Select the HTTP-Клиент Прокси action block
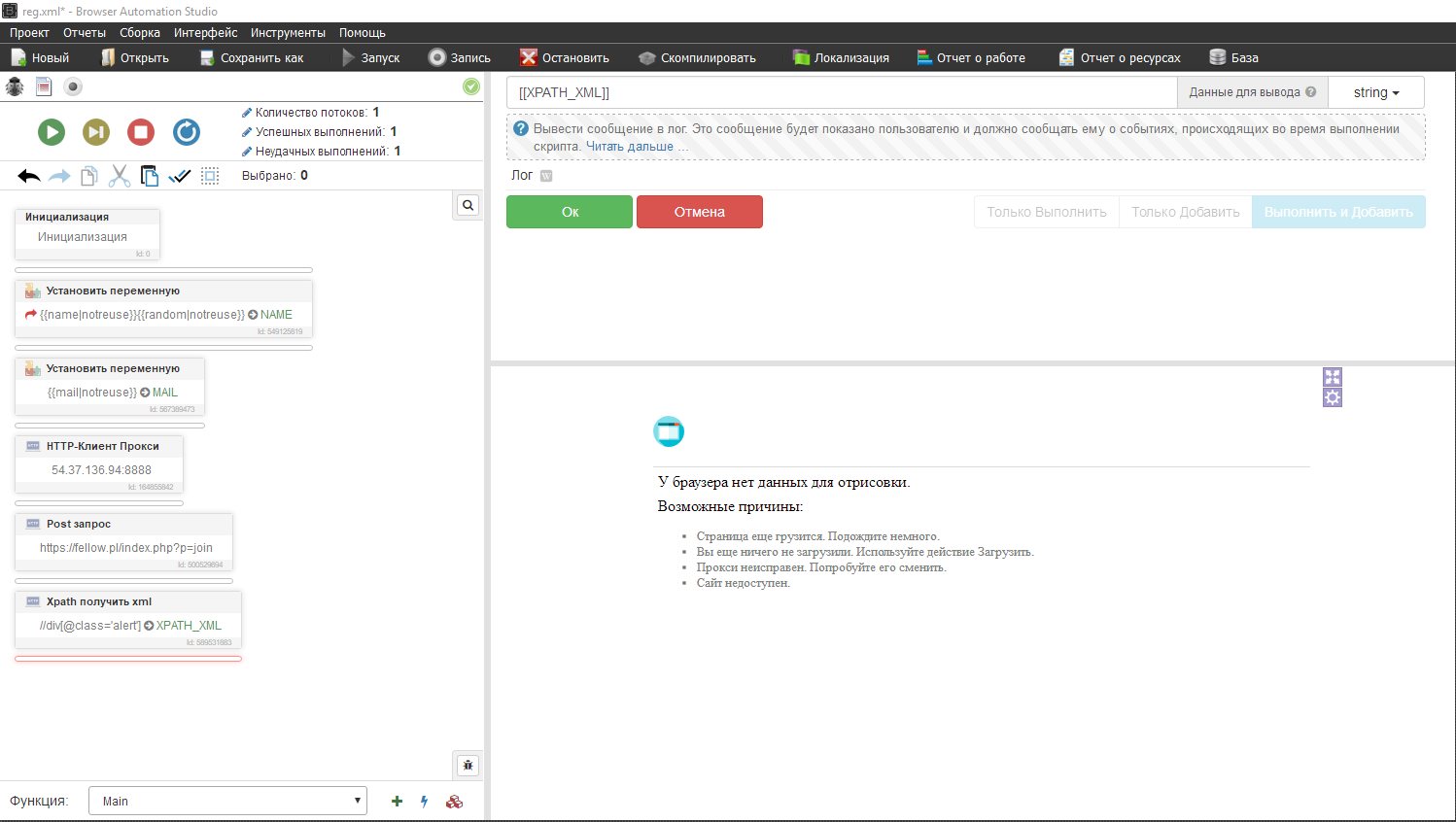This screenshot has height=822, width=1456. click(x=99, y=464)
